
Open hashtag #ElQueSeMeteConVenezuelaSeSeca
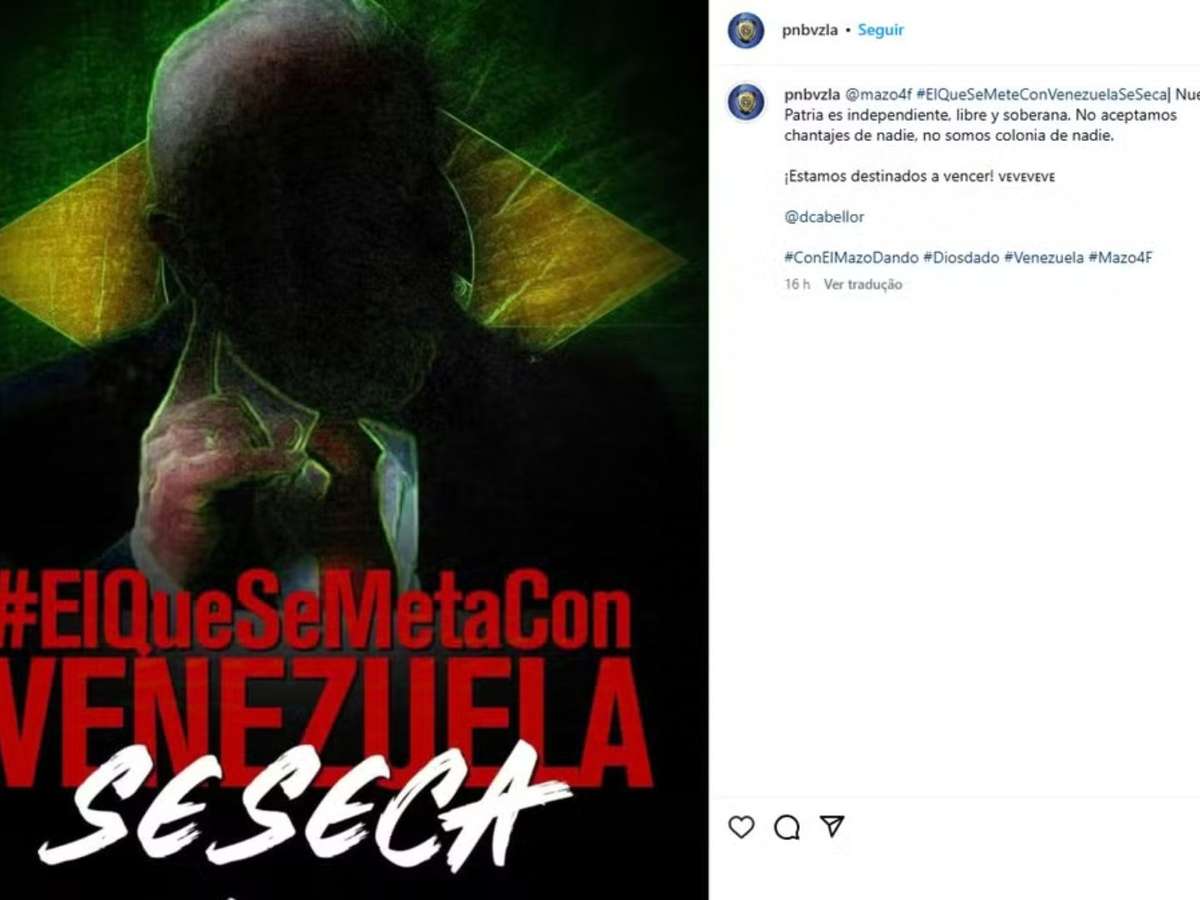pos(1041,95)
